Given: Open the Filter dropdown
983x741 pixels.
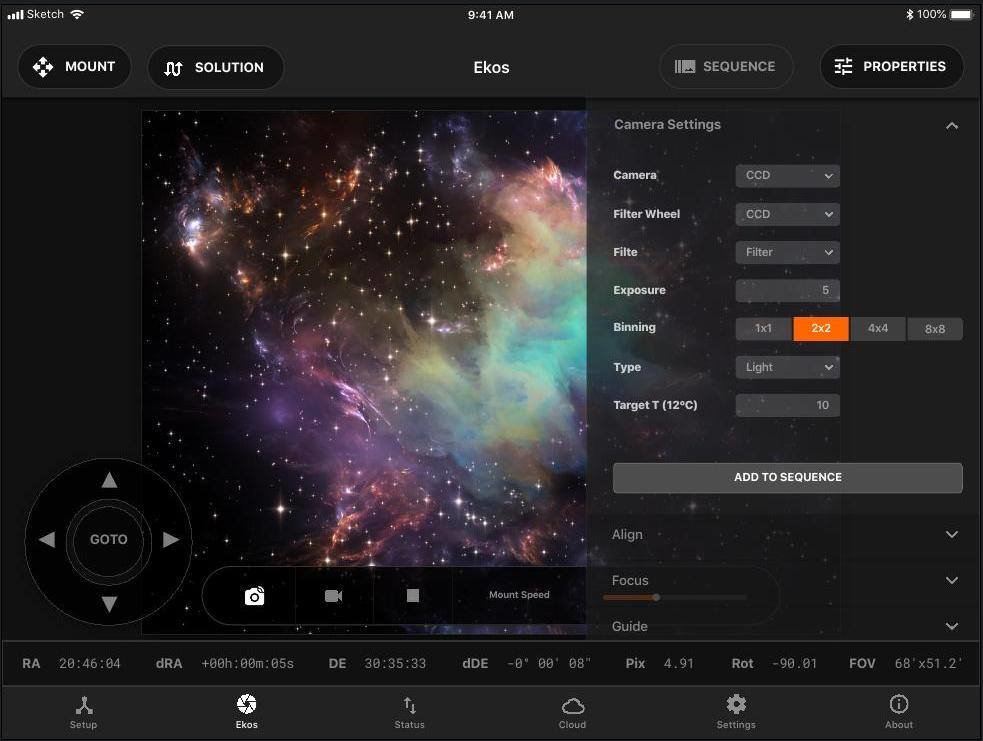Looking at the screenshot, I should (x=787, y=252).
